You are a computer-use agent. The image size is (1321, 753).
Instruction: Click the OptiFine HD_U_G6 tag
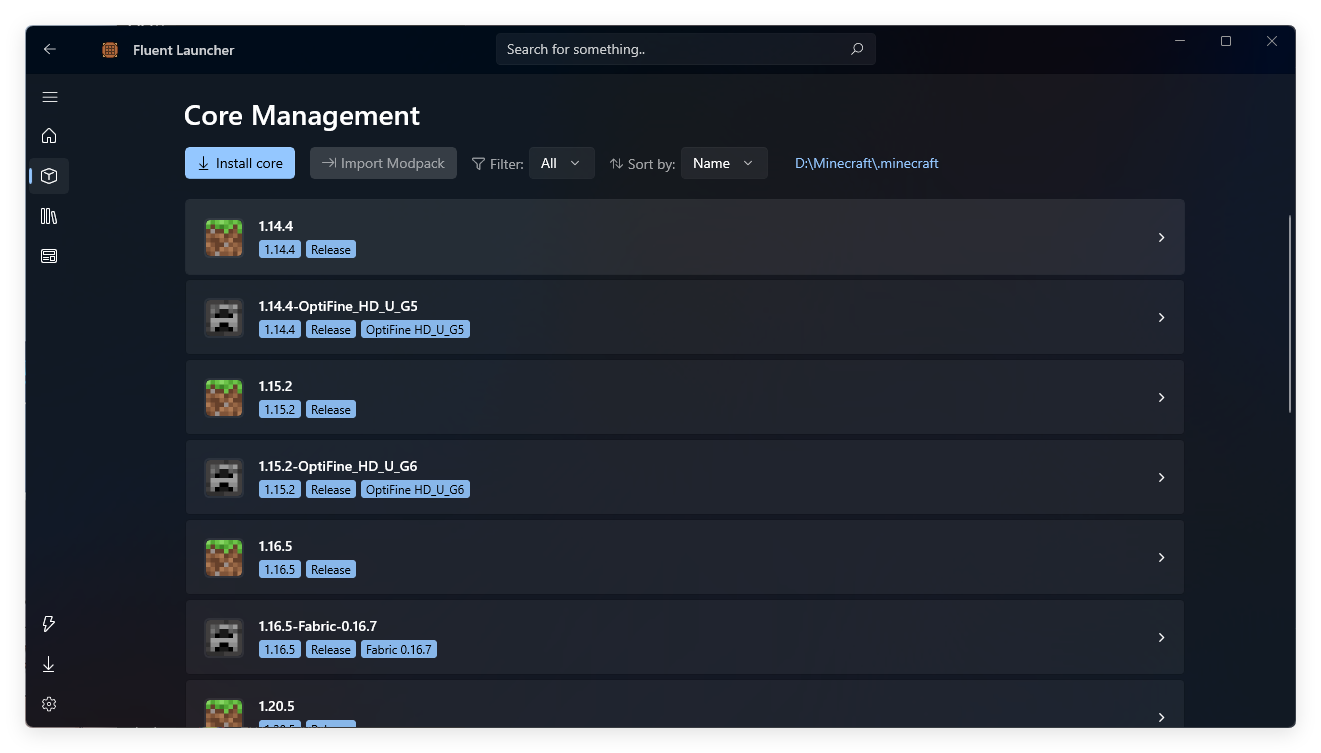[x=415, y=489]
